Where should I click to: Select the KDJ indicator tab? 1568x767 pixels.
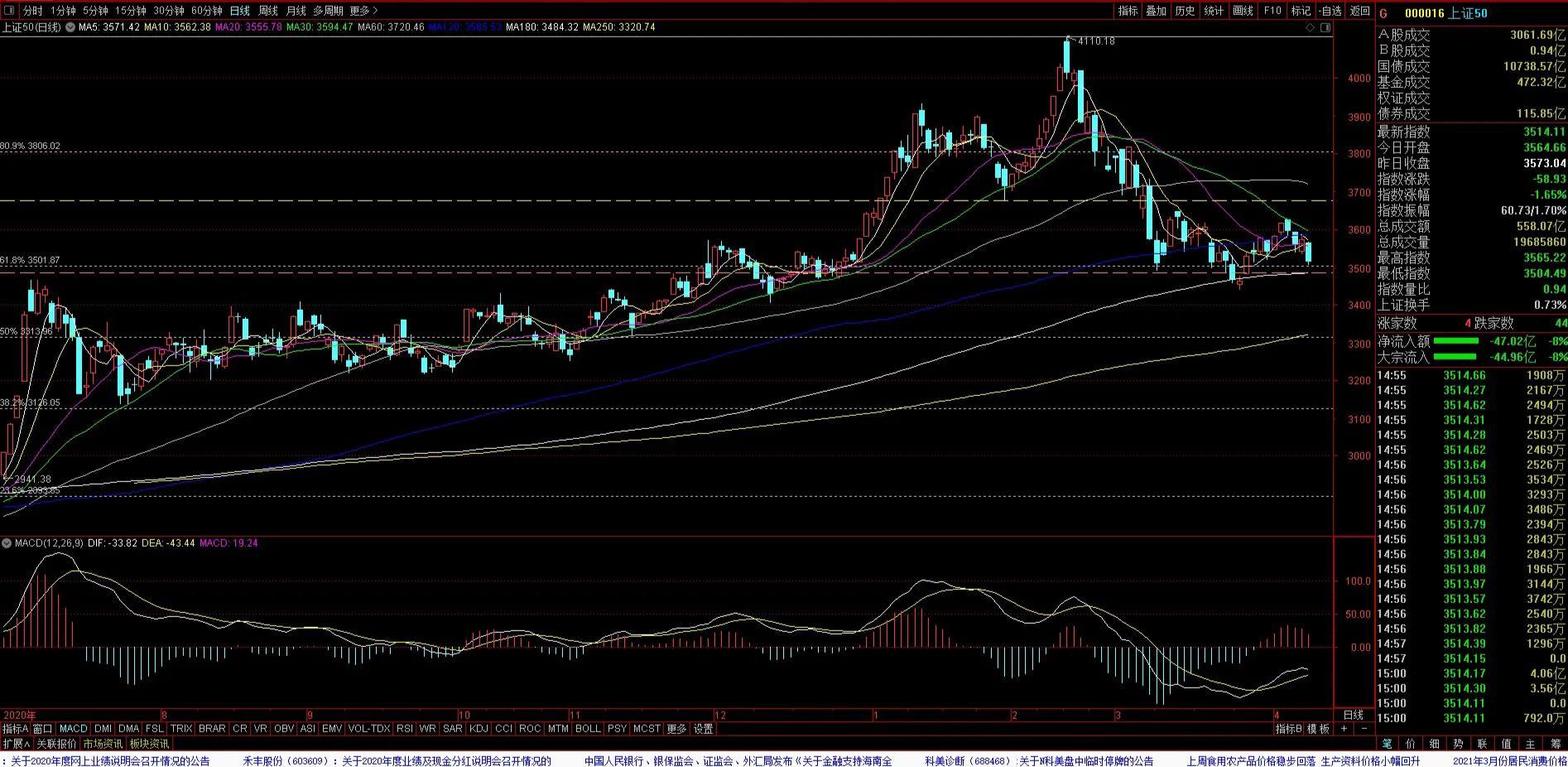pos(479,729)
